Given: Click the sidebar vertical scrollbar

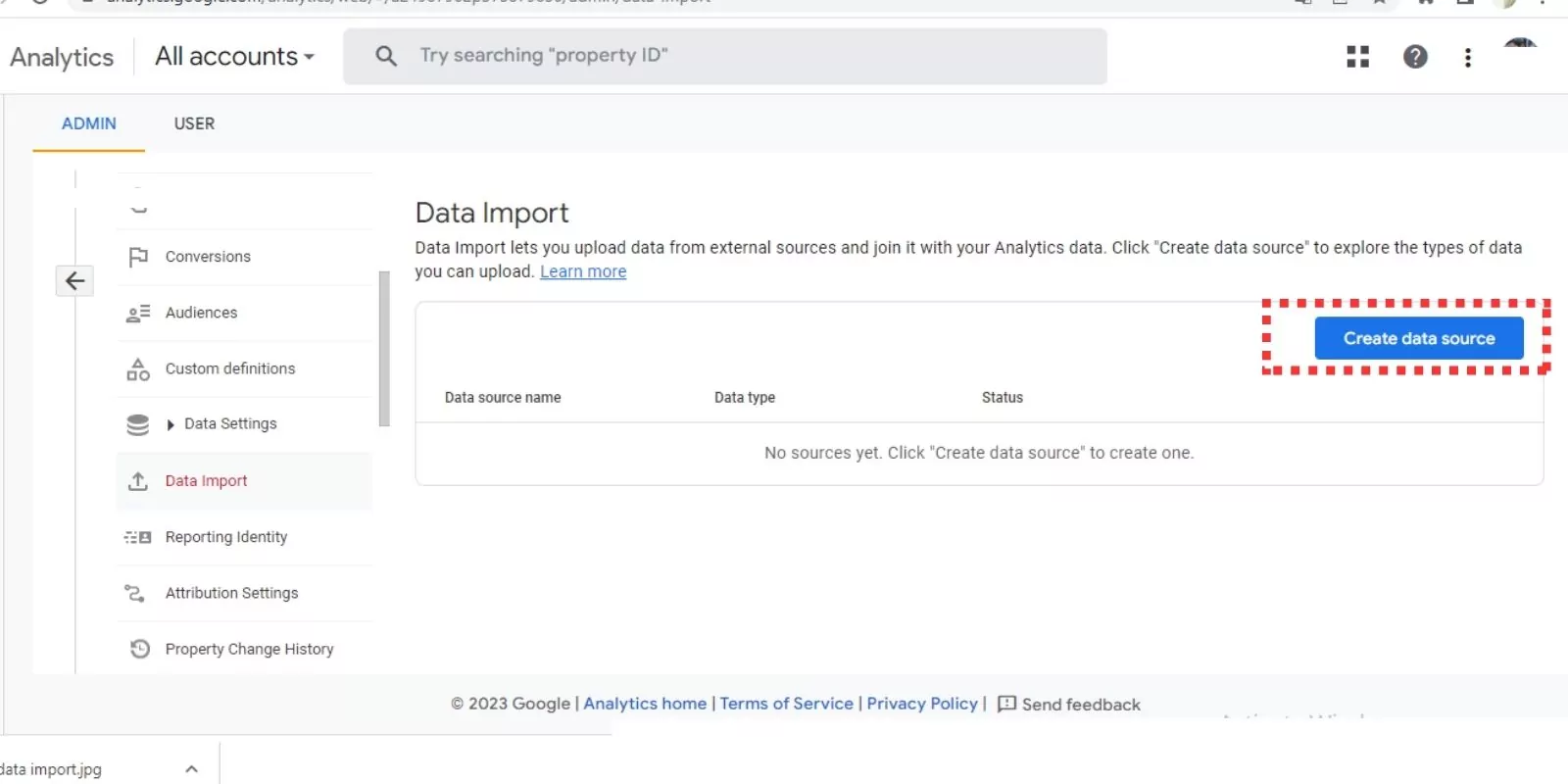Looking at the screenshot, I should click(x=384, y=348).
